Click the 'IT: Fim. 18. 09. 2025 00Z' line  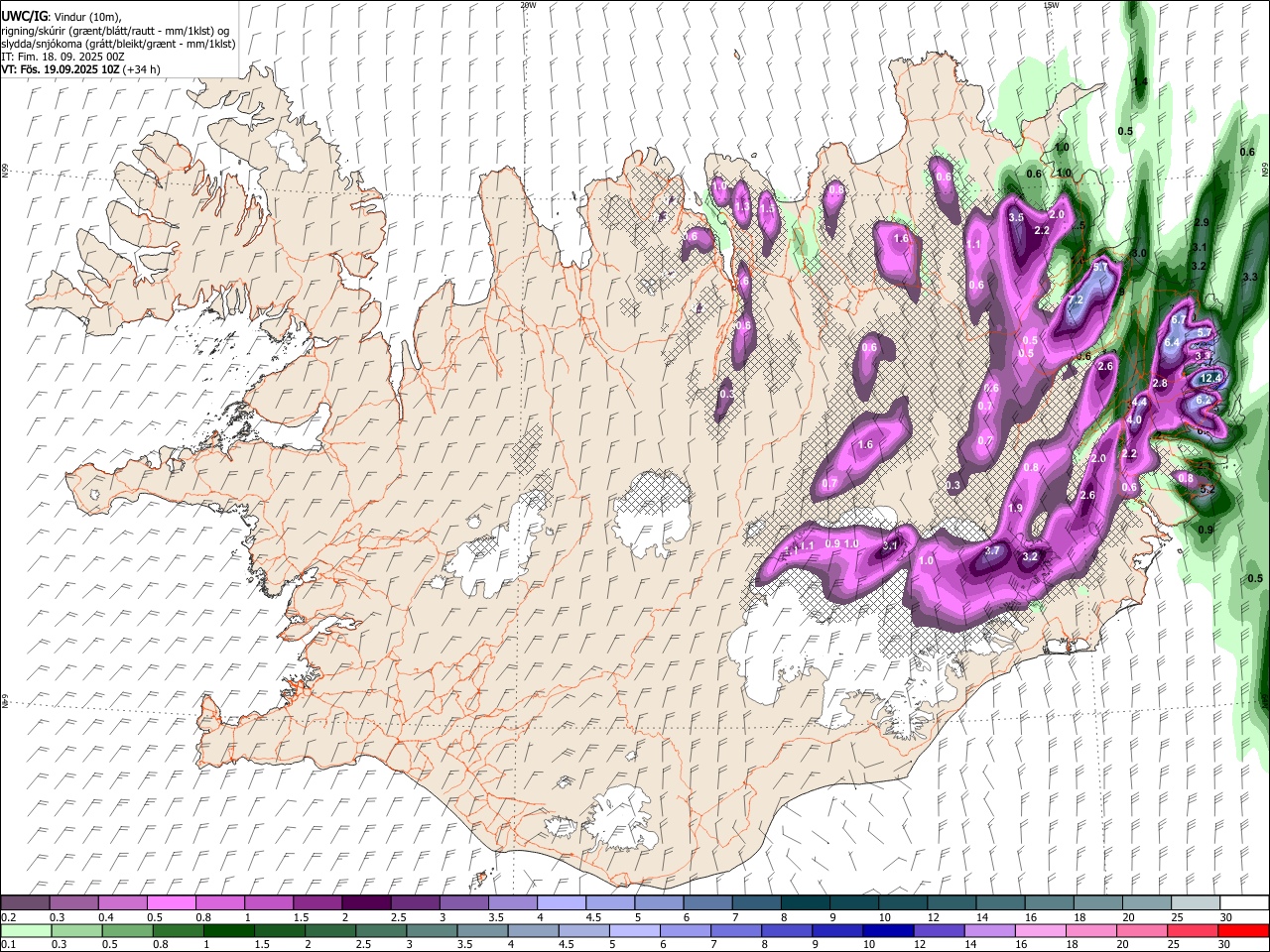(63, 57)
